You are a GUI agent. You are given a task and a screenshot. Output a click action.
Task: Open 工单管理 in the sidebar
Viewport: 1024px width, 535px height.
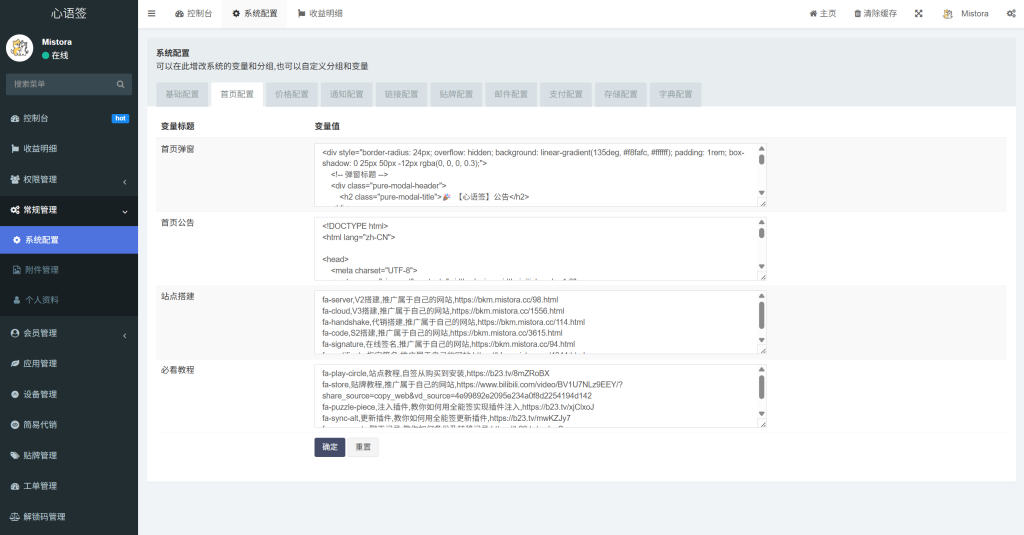click(x=69, y=486)
